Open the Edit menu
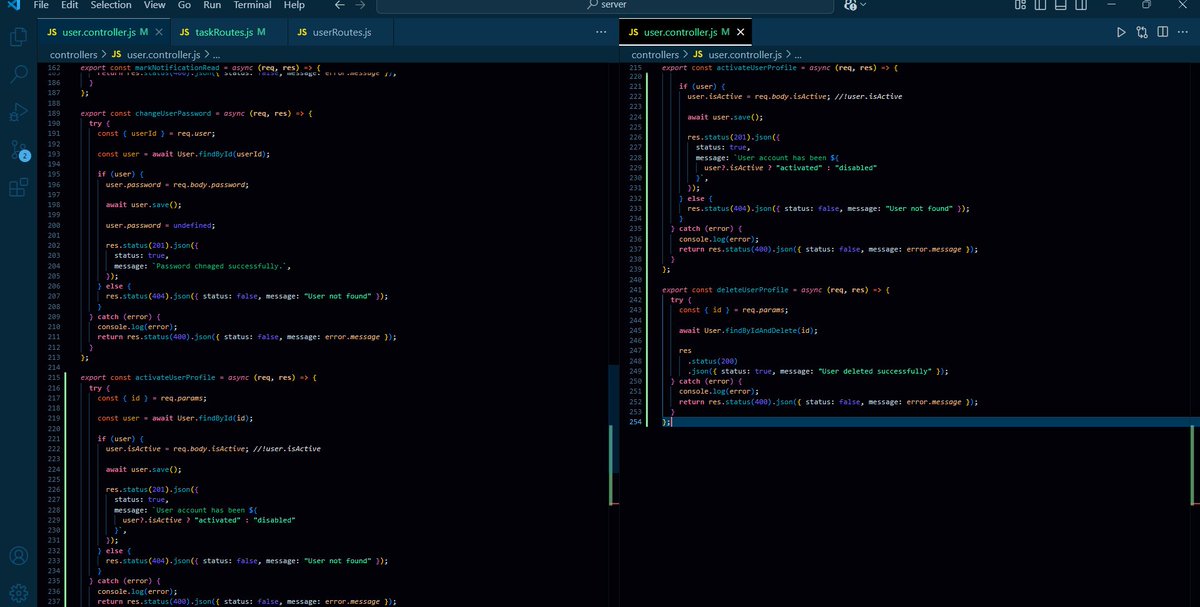This screenshot has height=607, width=1200. coord(70,5)
